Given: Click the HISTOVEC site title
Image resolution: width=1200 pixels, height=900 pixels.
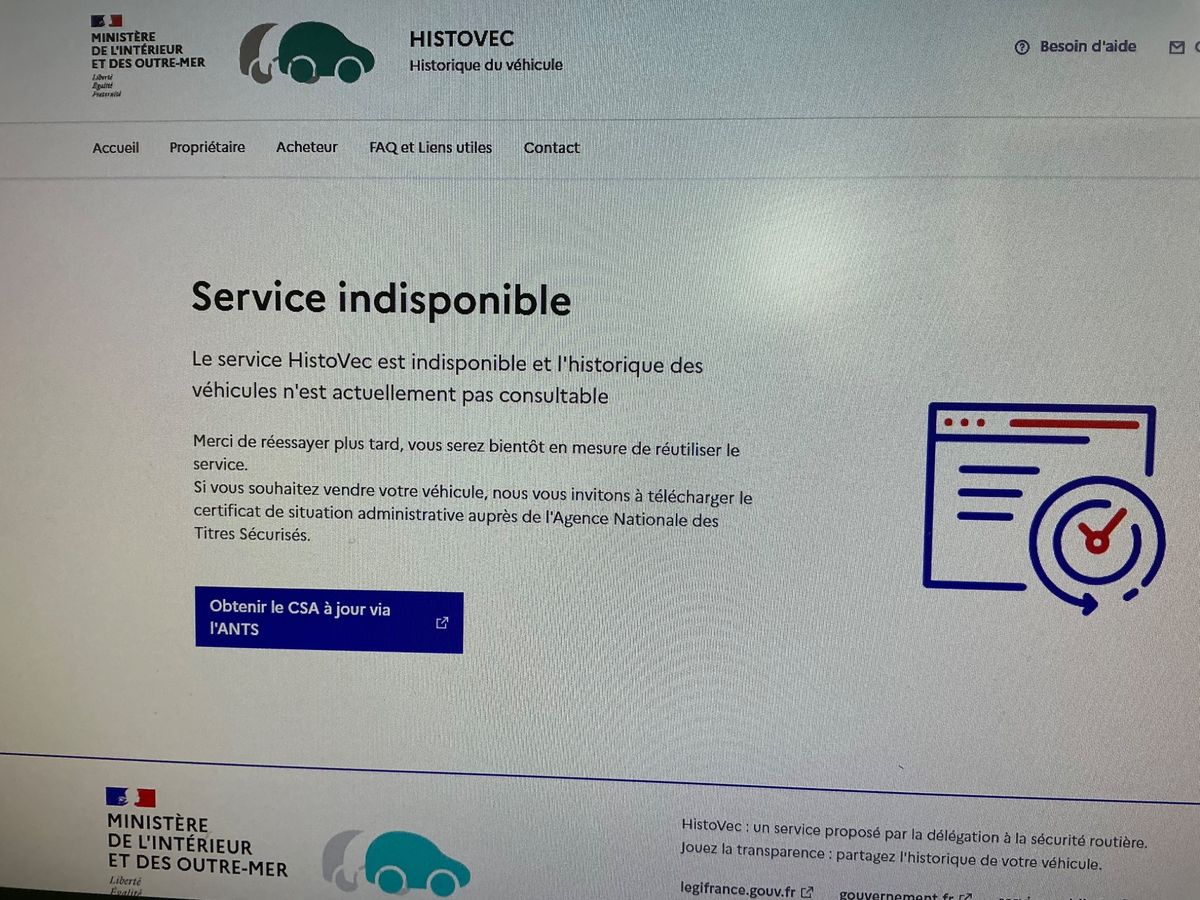Looking at the screenshot, I should [462, 39].
